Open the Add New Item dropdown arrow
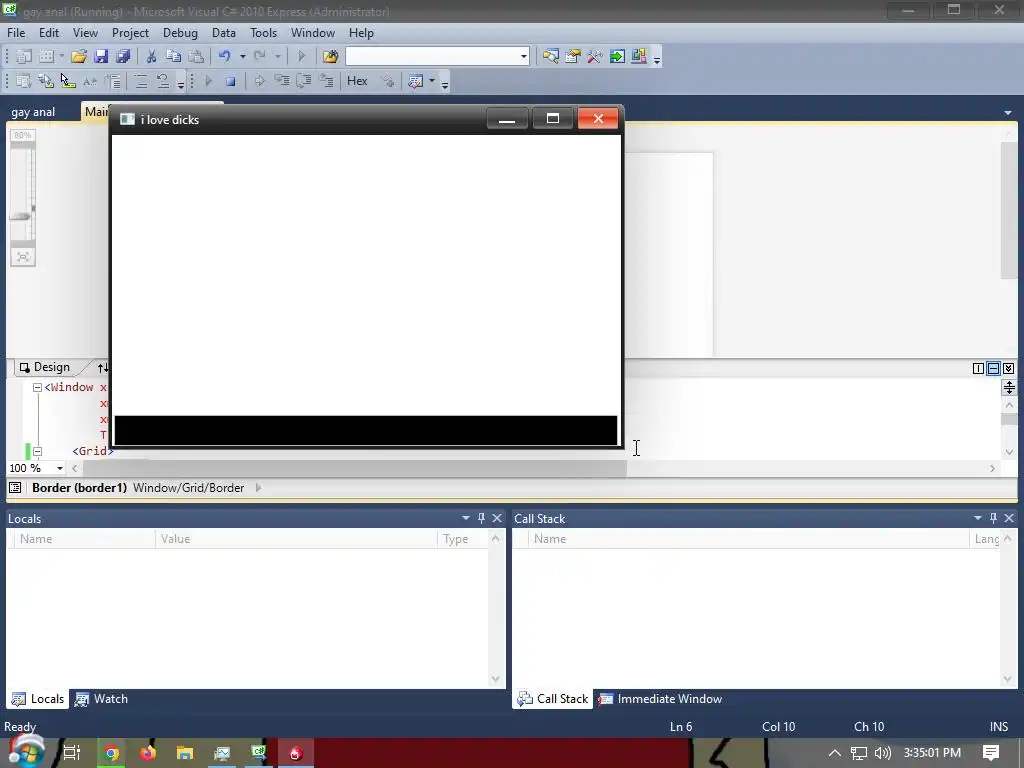 pos(61,57)
